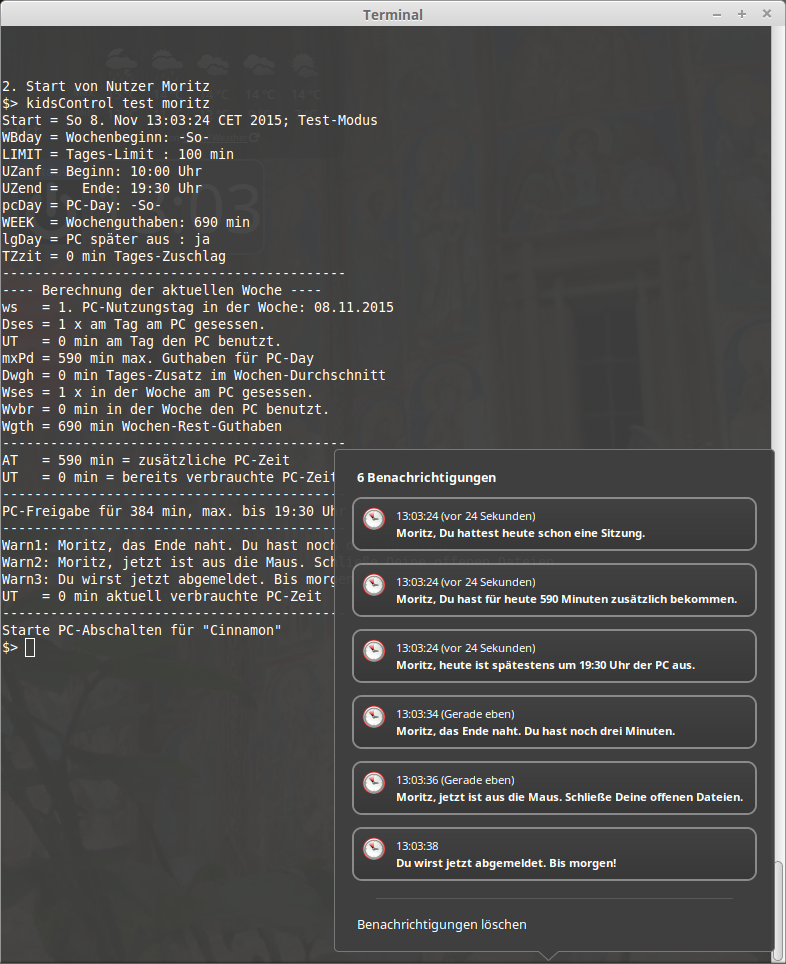Viewport: 786px width, 964px height.
Task: Click clock icon of 'das Ende naht' notification
Action: tap(374, 717)
